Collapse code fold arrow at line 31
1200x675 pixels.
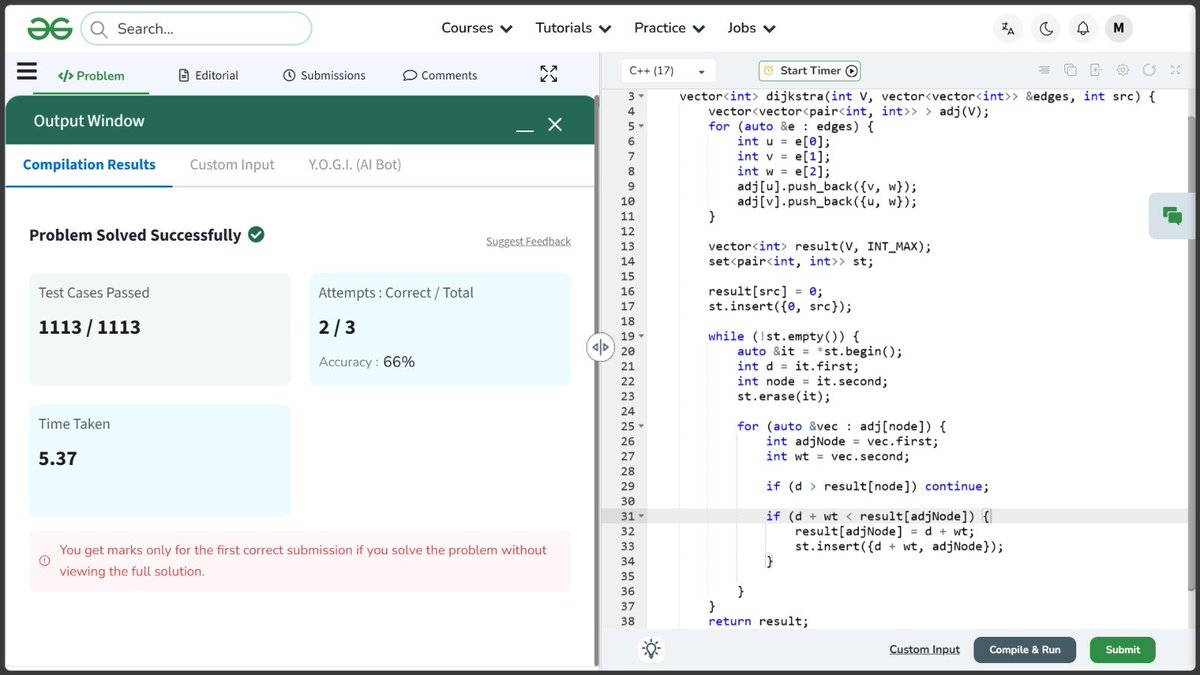(641, 516)
